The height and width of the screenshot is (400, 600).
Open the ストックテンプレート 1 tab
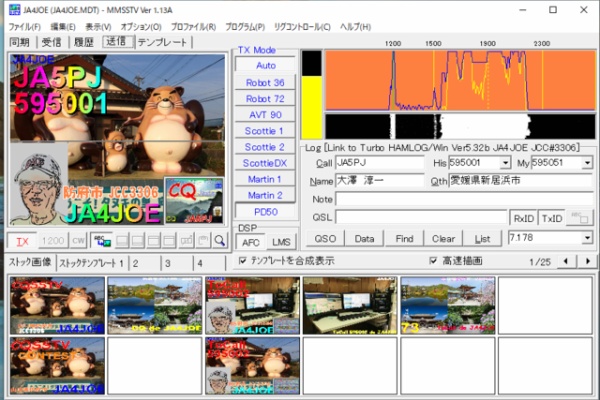tap(91, 263)
